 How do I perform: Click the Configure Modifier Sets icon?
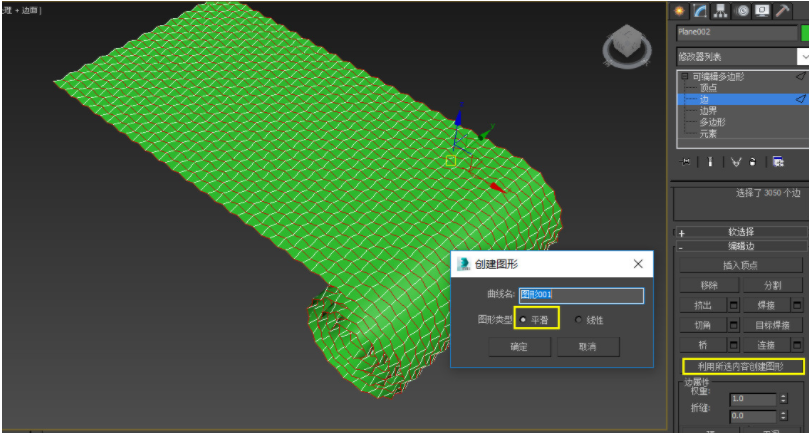coord(779,162)
